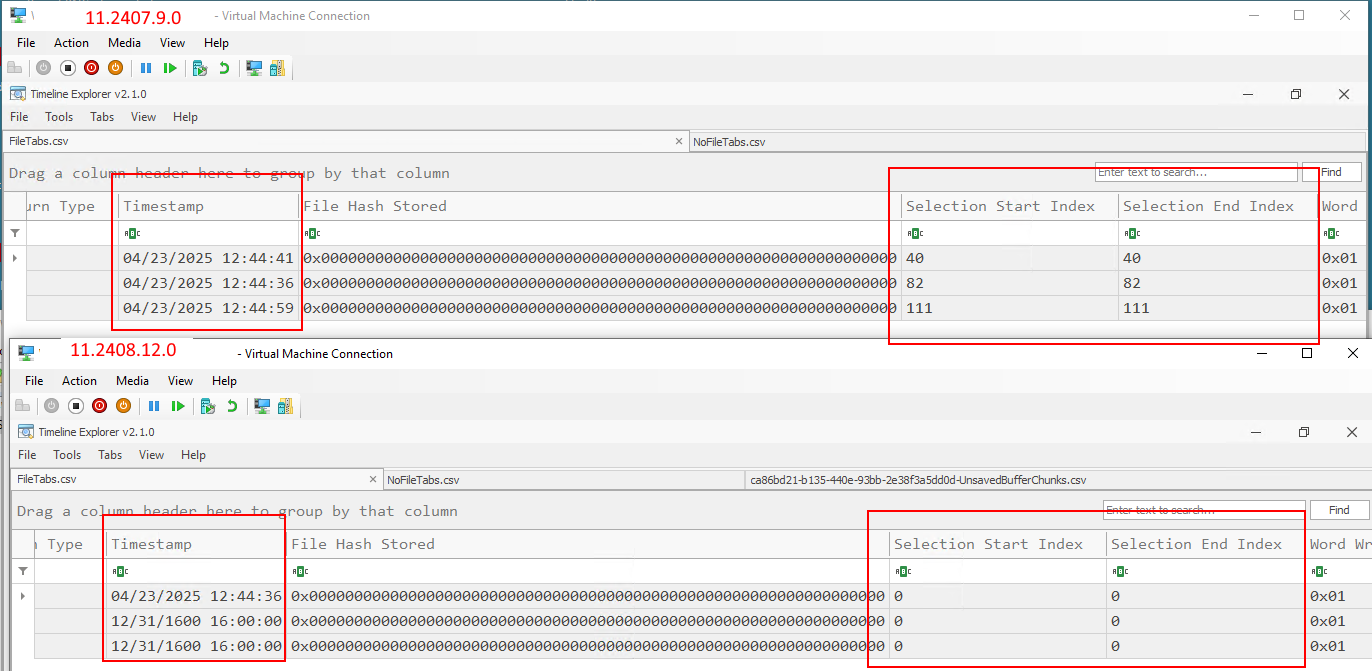Click Turn Off icon in 11.2407.9.0 window
The image size is (1372, 671).
(x=68, y=68)
